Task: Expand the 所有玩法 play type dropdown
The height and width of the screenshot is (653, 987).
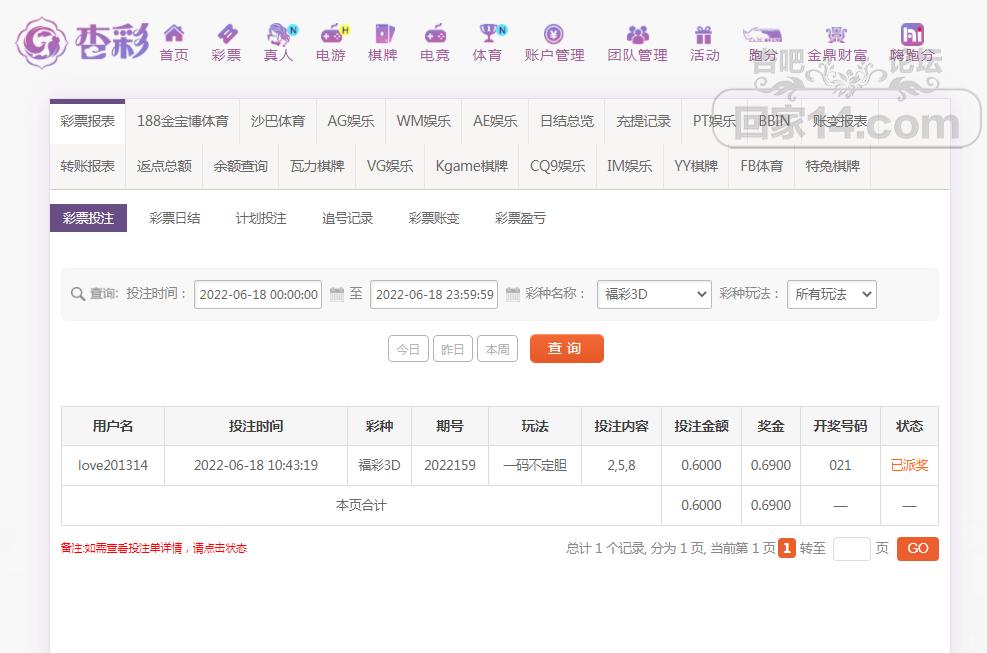Action: click(831, 294)
